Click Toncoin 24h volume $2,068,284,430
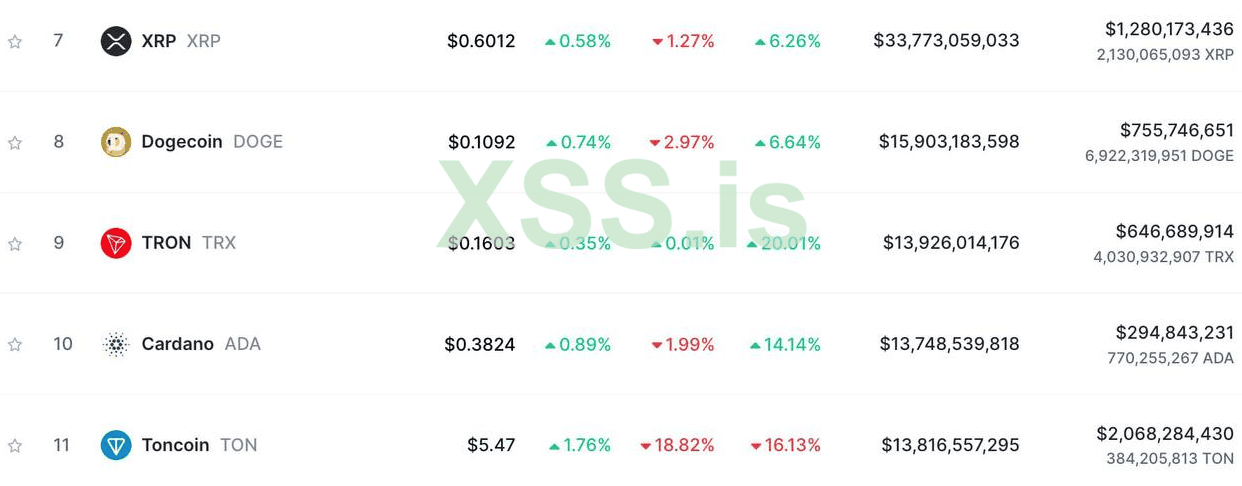 tap(1165, 434)
